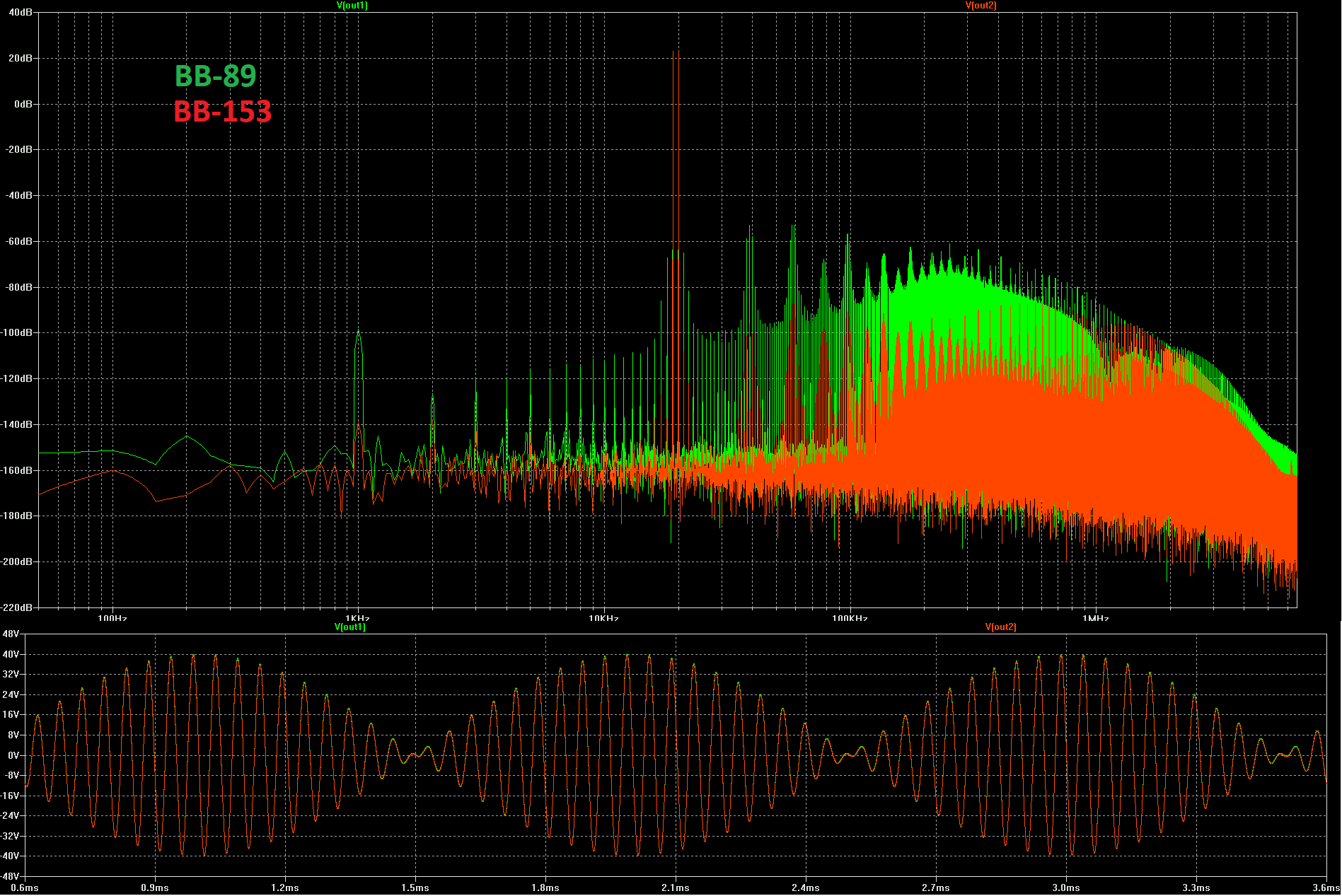This screenshot has height=896, width=1342.
Task: Select the 1.2ms time axis label
Action: tap(285, 888)
